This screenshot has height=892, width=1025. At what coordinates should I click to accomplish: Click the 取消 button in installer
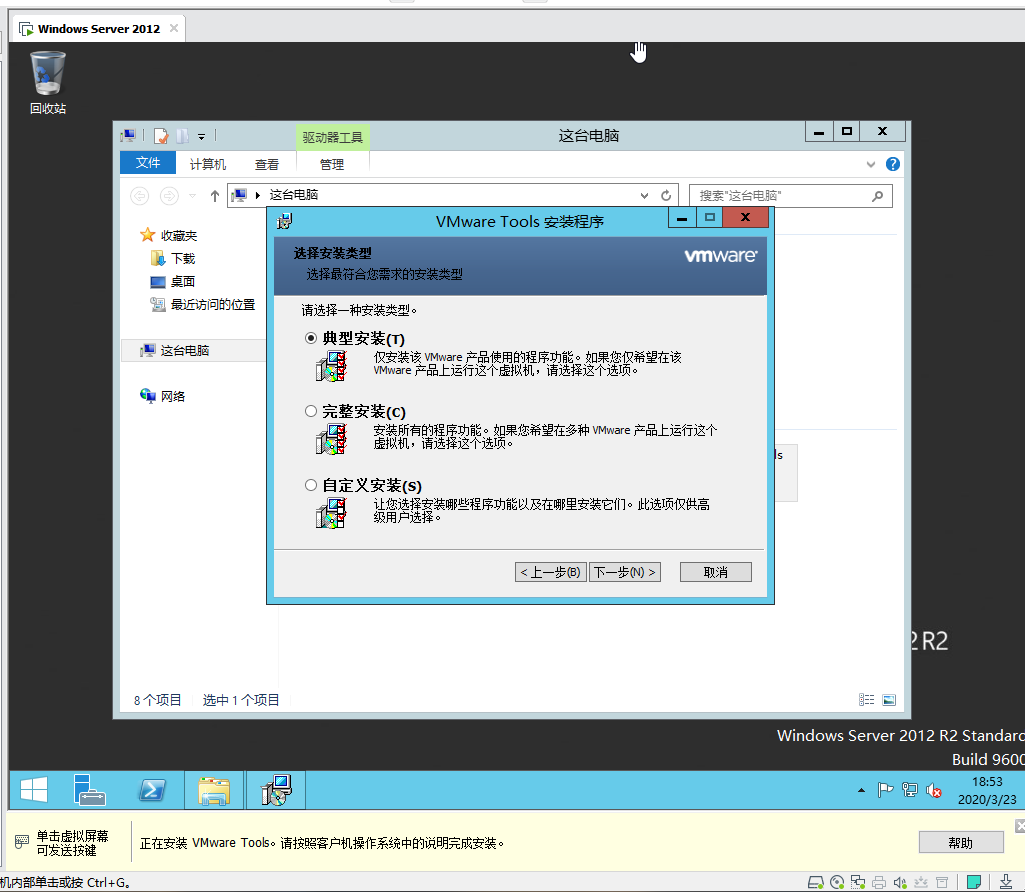[715, 572]
